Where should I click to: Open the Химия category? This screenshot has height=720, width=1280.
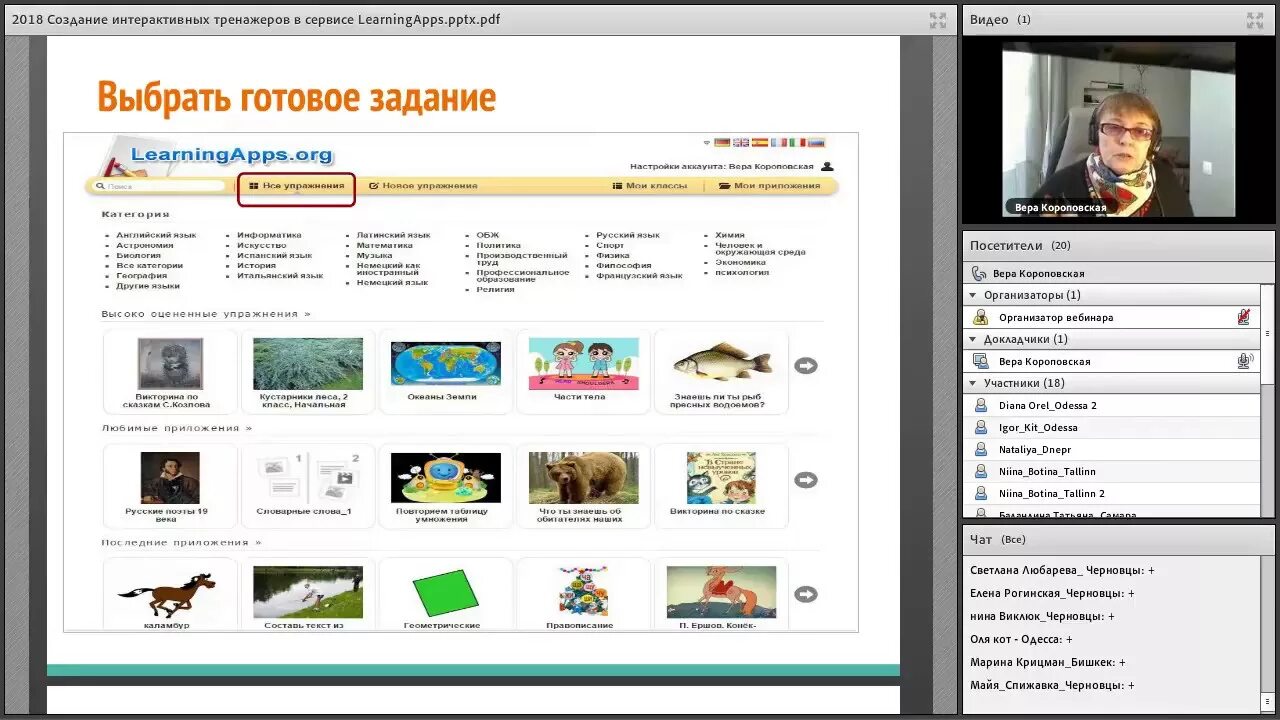(730, 235)
